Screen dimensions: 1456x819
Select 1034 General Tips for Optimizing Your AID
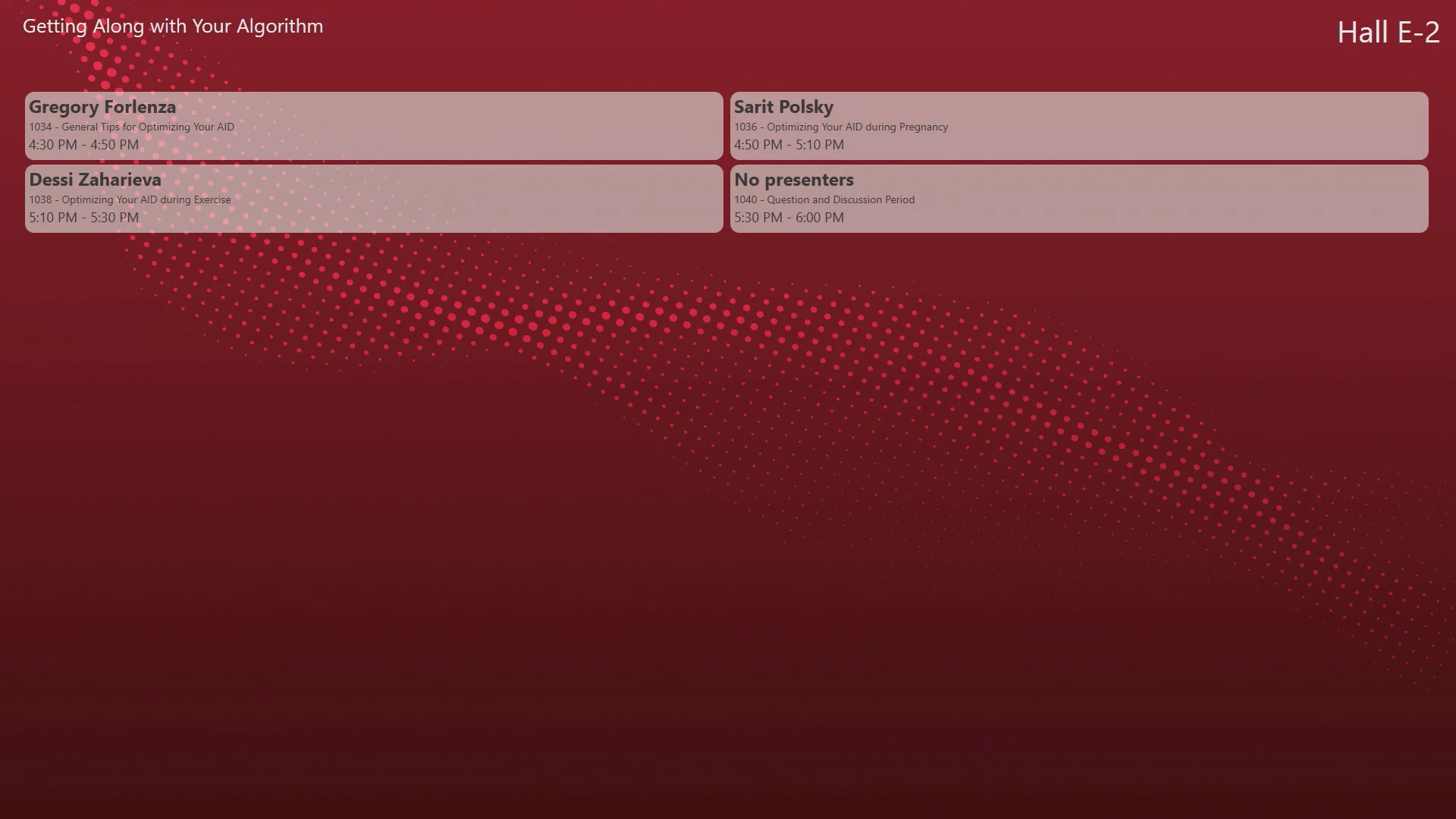pyautogui.click(x=132, y=127)
